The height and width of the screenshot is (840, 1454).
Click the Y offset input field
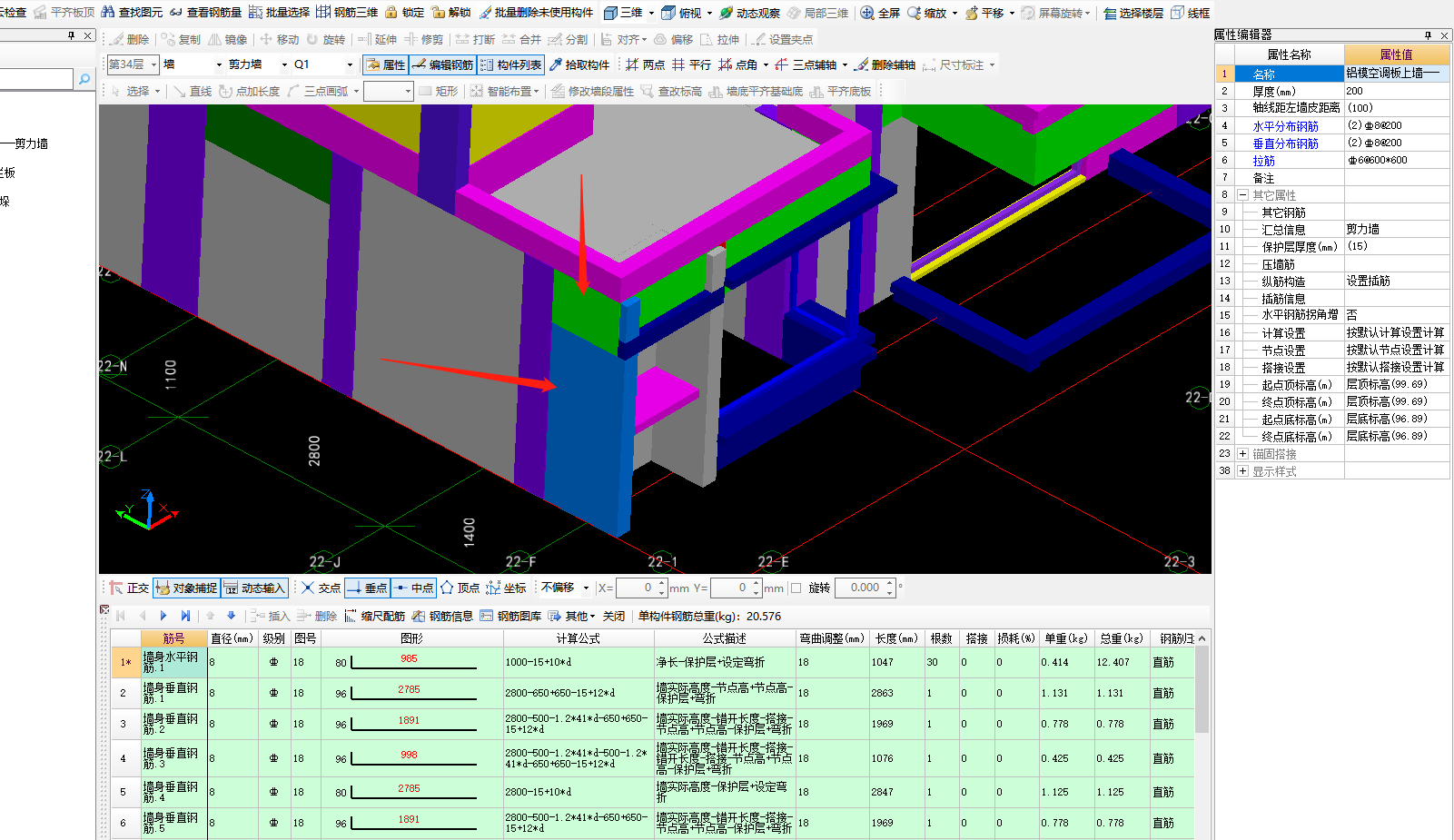pos(731,588)
